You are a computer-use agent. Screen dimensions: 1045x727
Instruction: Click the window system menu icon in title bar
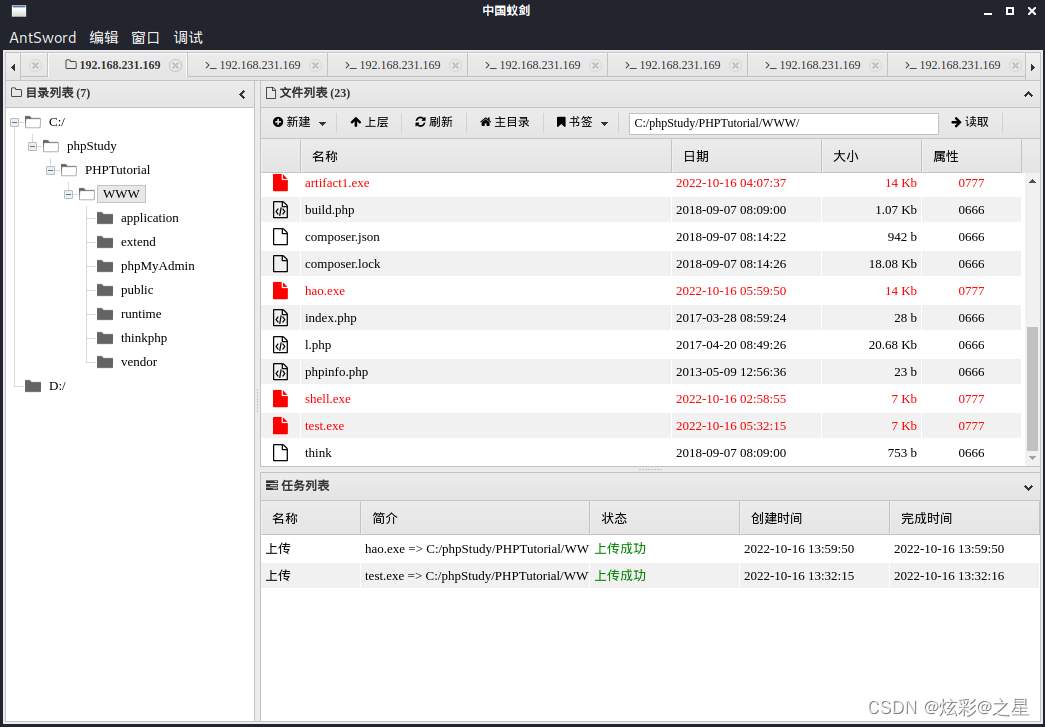19,11
